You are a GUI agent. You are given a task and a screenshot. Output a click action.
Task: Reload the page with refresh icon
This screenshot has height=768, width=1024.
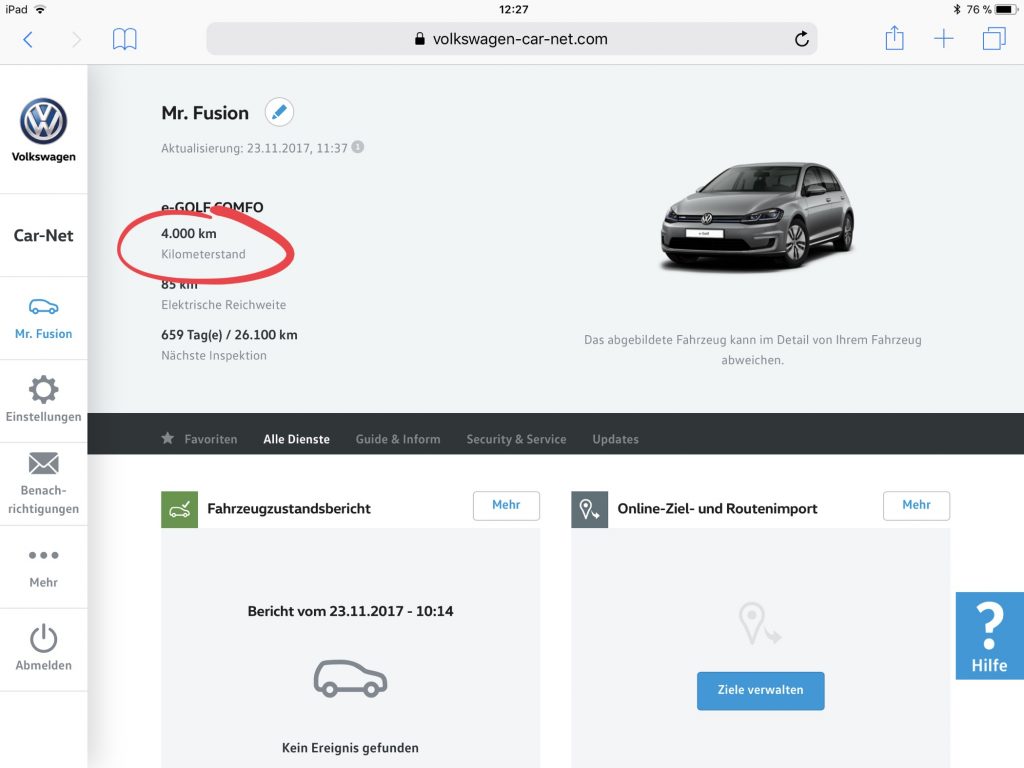801,39
